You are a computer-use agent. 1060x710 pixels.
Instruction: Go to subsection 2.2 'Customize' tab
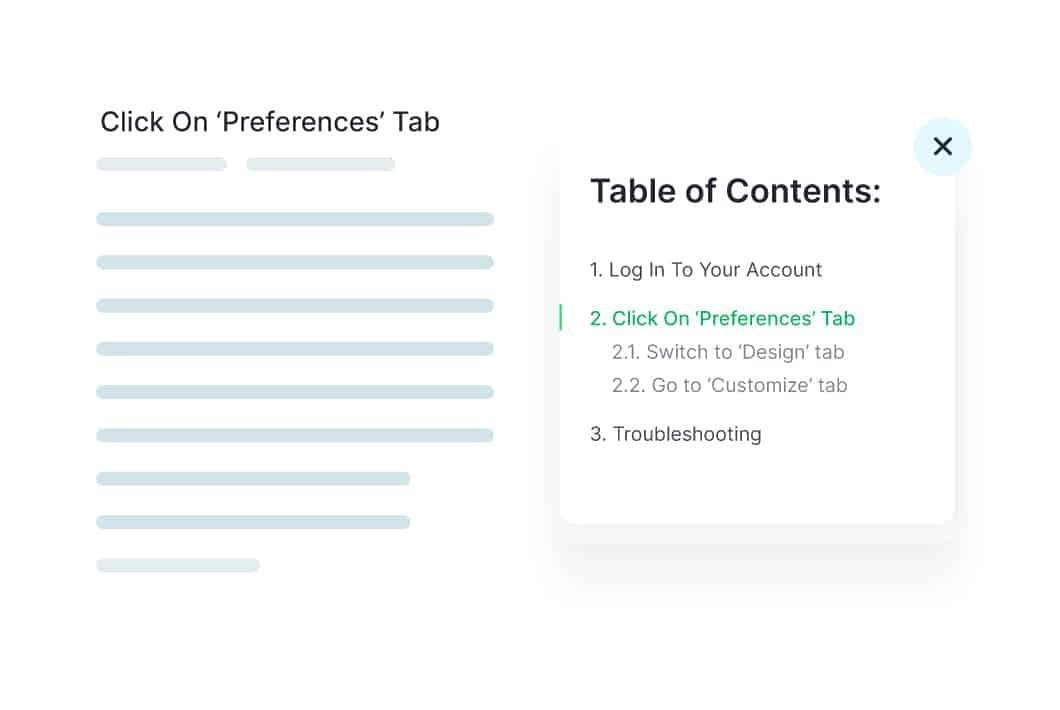[x=729, y=385]
